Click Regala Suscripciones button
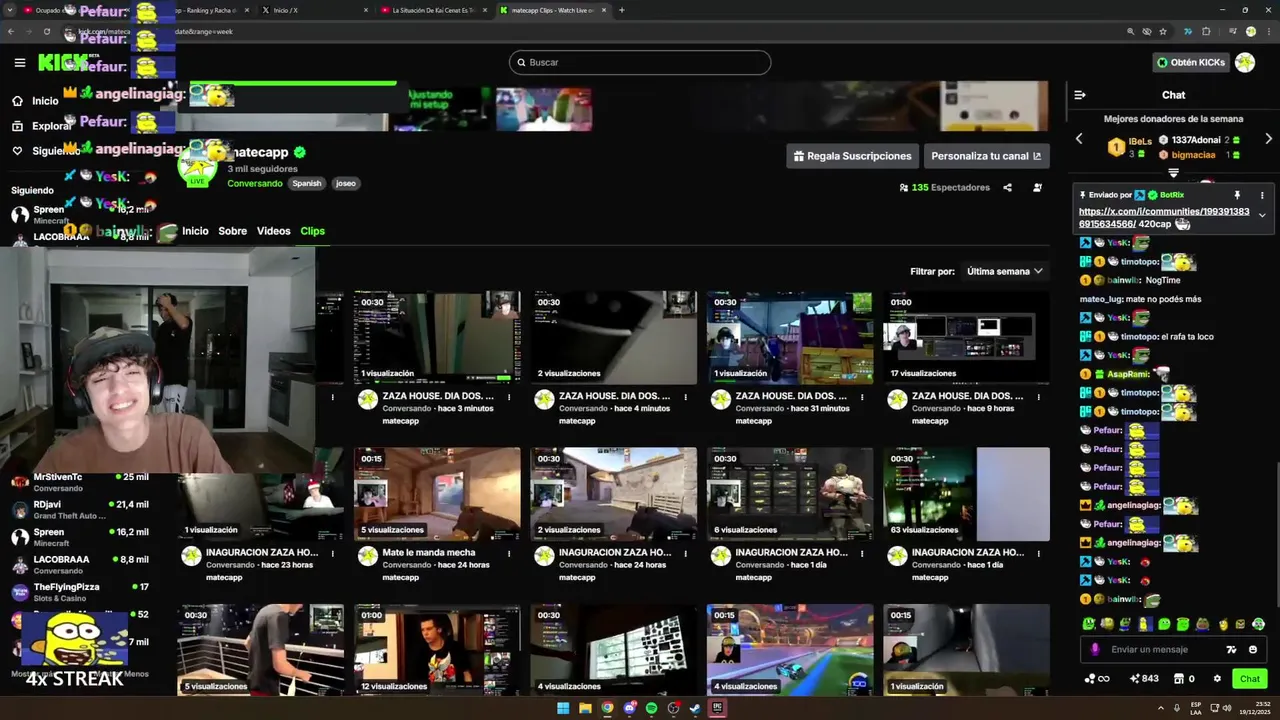Image resolution: width=1280 pixels, height=720 pixels. pos(853,156)
